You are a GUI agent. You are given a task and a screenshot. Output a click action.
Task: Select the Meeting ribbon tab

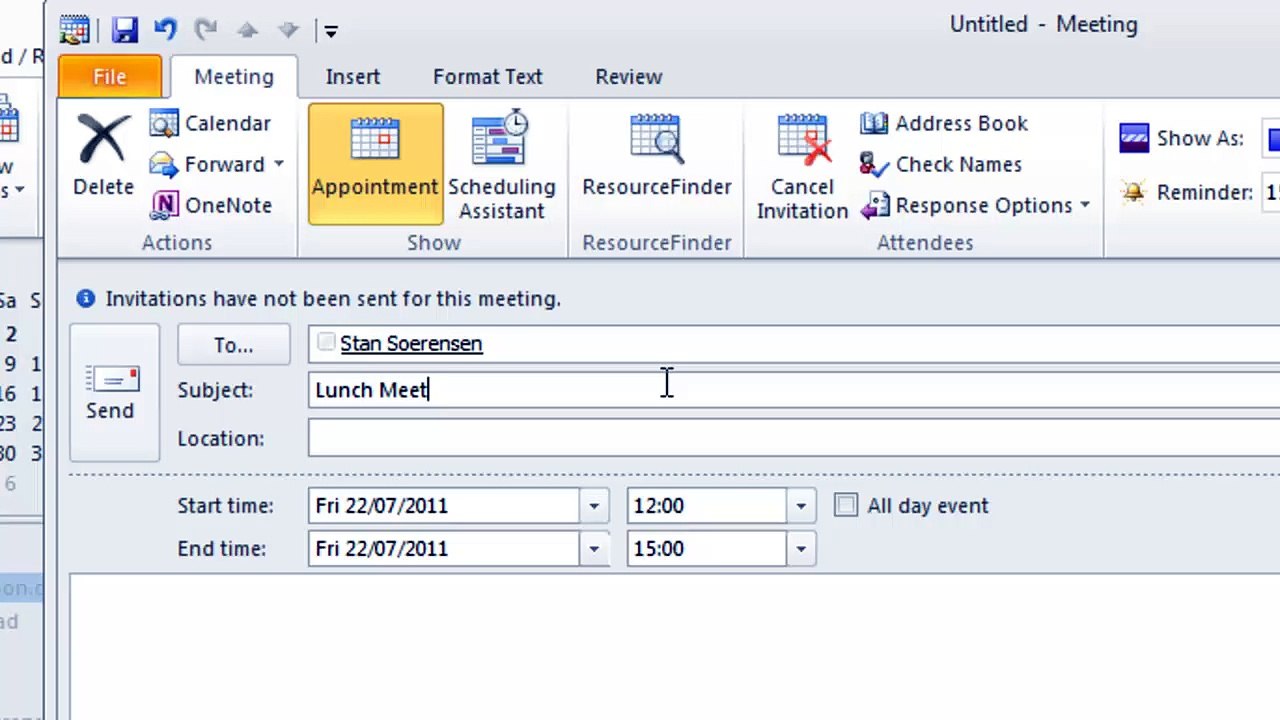tap(234, 77)
